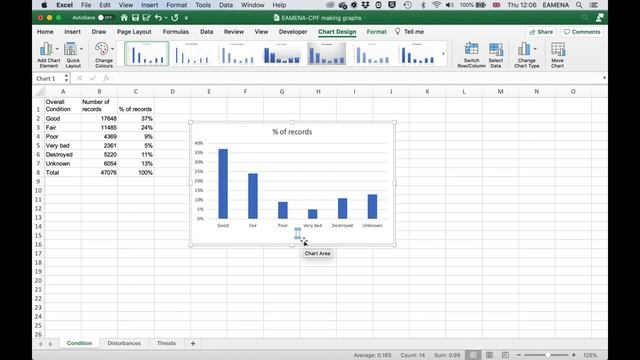The image size is (640, 360).
Task: Open the Format ribbon tab
Action: pos(376,31)
